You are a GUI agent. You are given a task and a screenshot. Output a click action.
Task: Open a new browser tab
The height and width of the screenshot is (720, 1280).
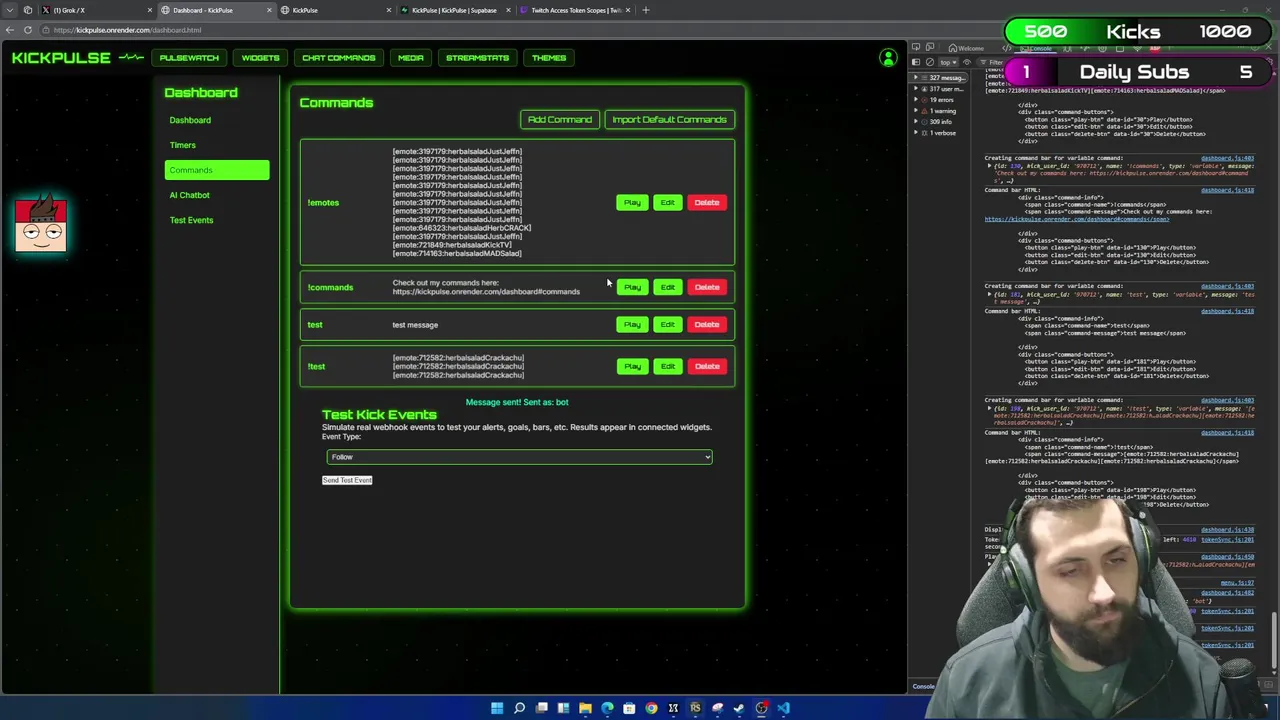point(646,10)
